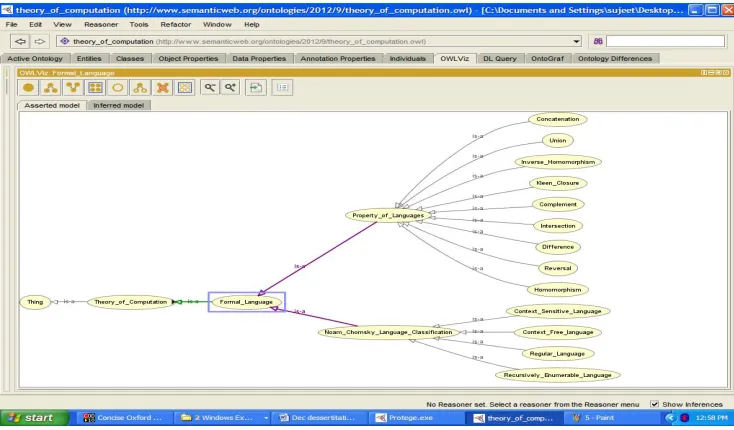Open the Tools menu
Viewport: 734px width, 430px height.
coord(139,24)
